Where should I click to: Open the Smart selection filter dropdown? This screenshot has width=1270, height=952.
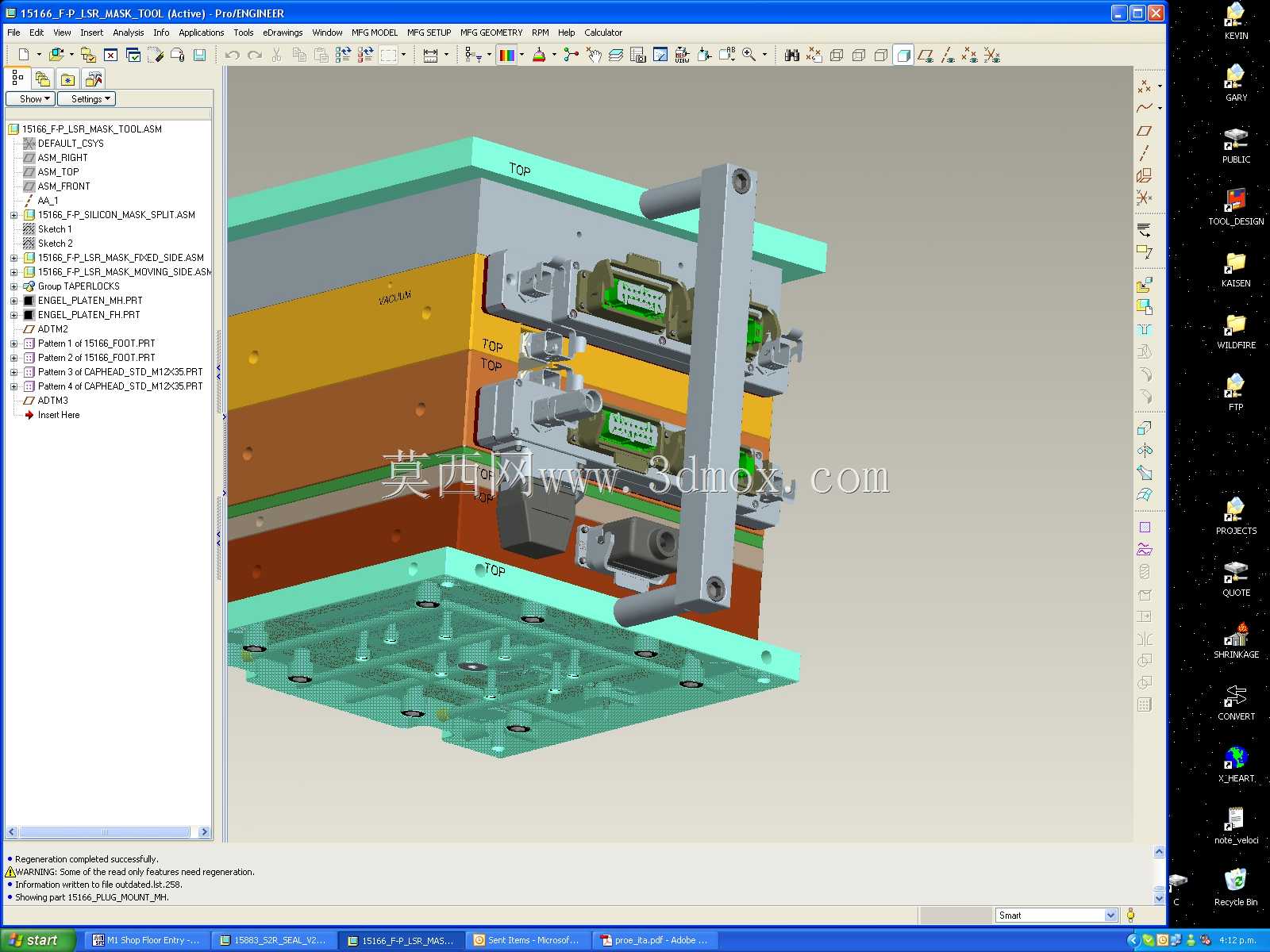pyautogui.click(x=1110, y=915)
